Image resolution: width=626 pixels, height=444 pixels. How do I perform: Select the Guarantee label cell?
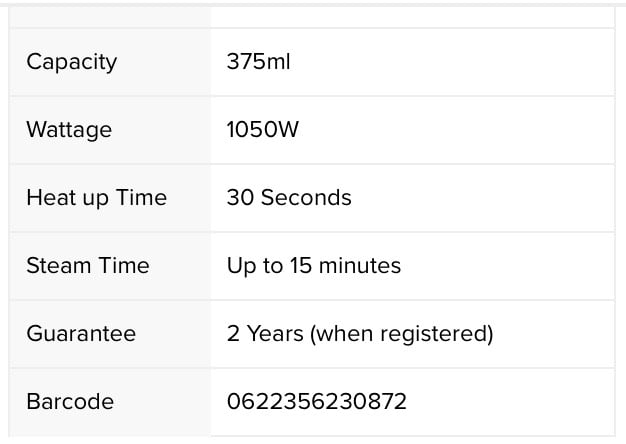[x=109, y=334]
